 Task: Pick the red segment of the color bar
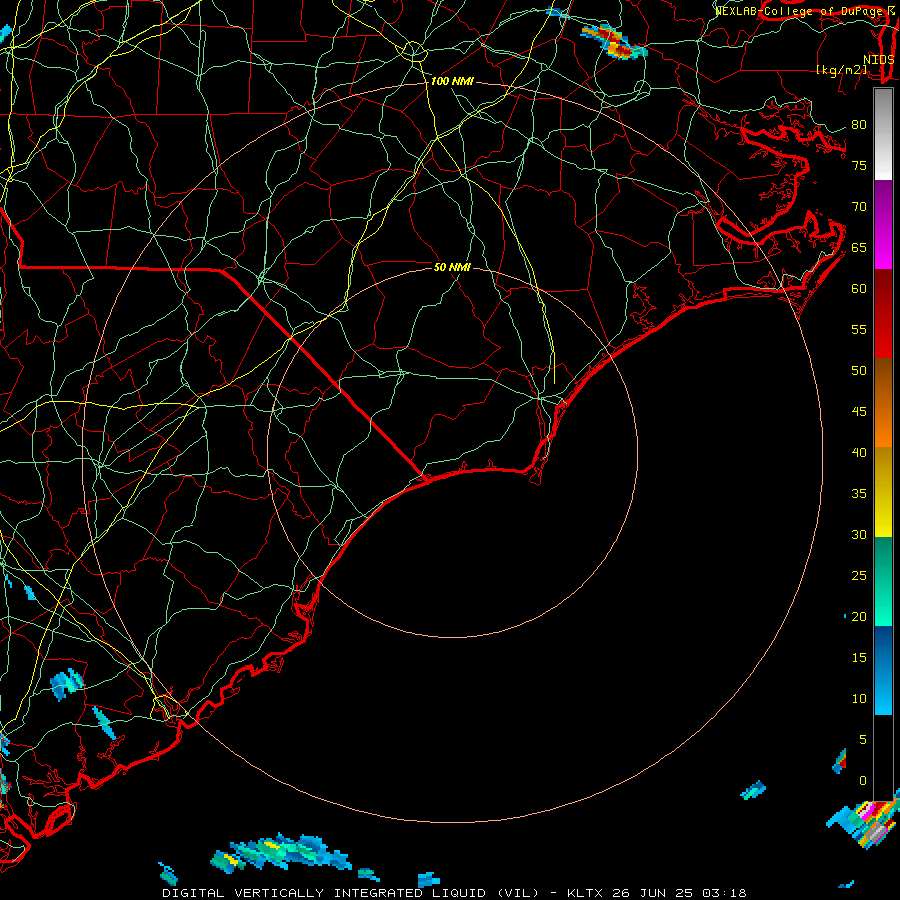(x=883, y=314)
